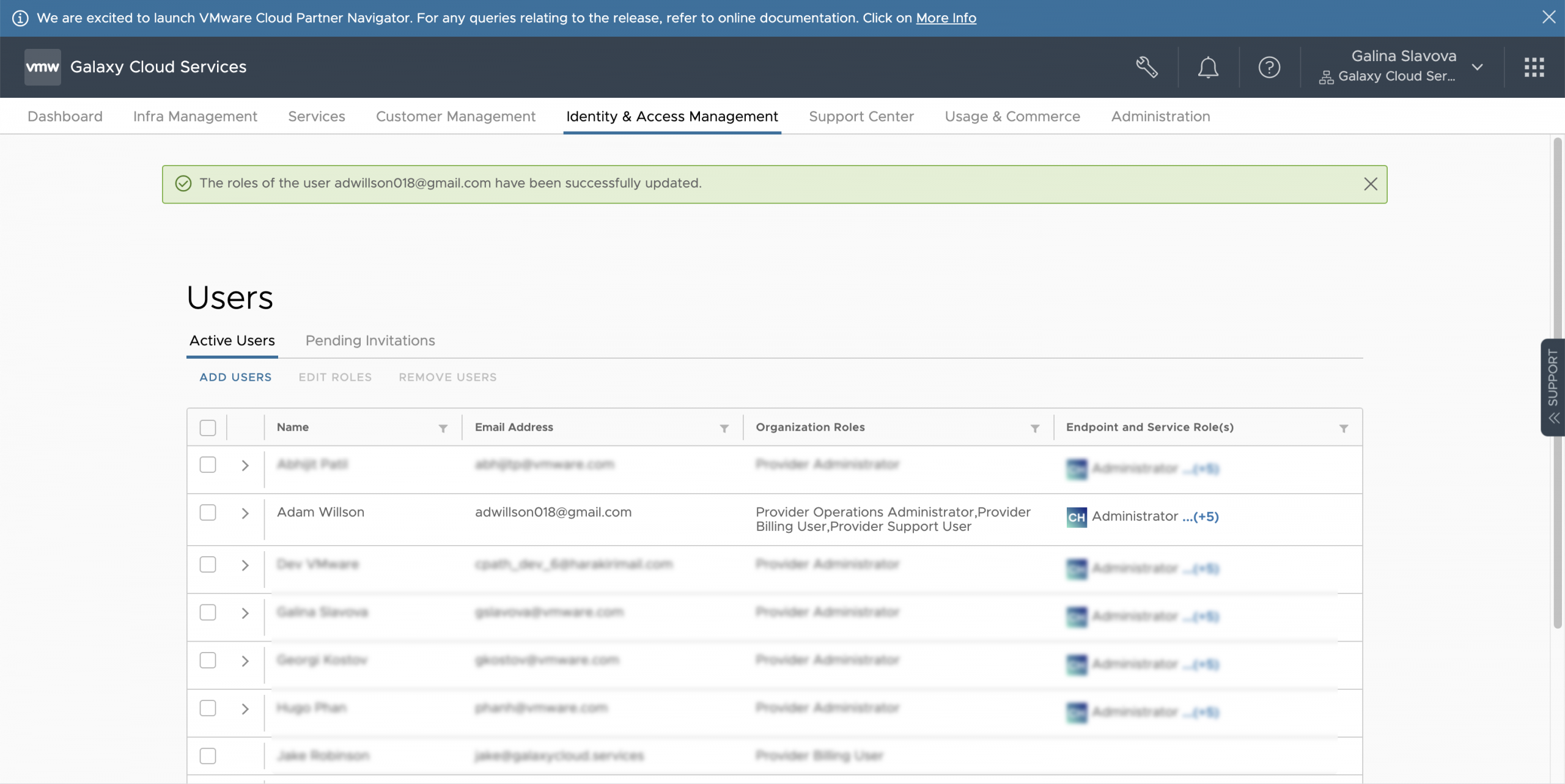Viewport: 1565px width, 784px height.
Task: Click the Endpoint and Service Roles filter icon
Action: 1343,428
